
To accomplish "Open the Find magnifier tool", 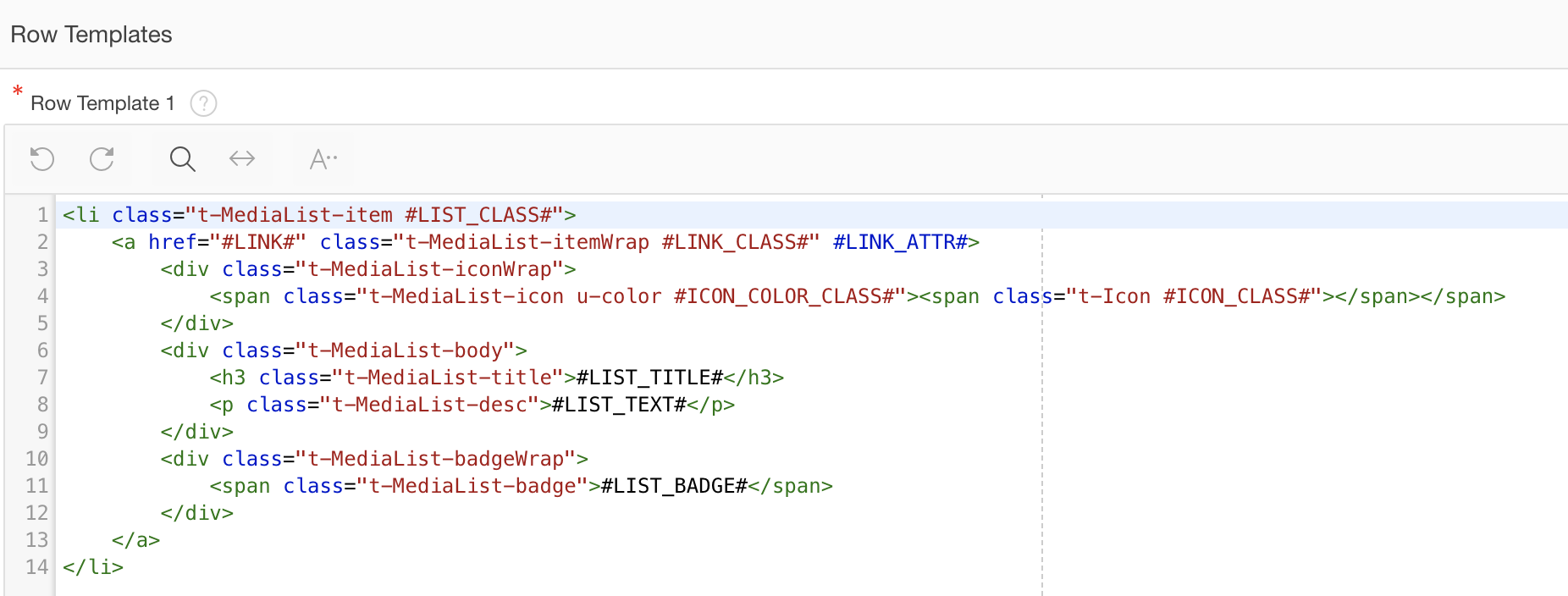I will (182, 159).
